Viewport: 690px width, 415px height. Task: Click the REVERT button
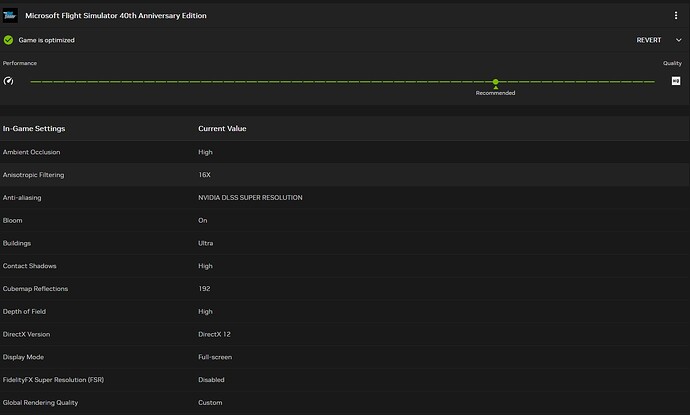[649, 40]
